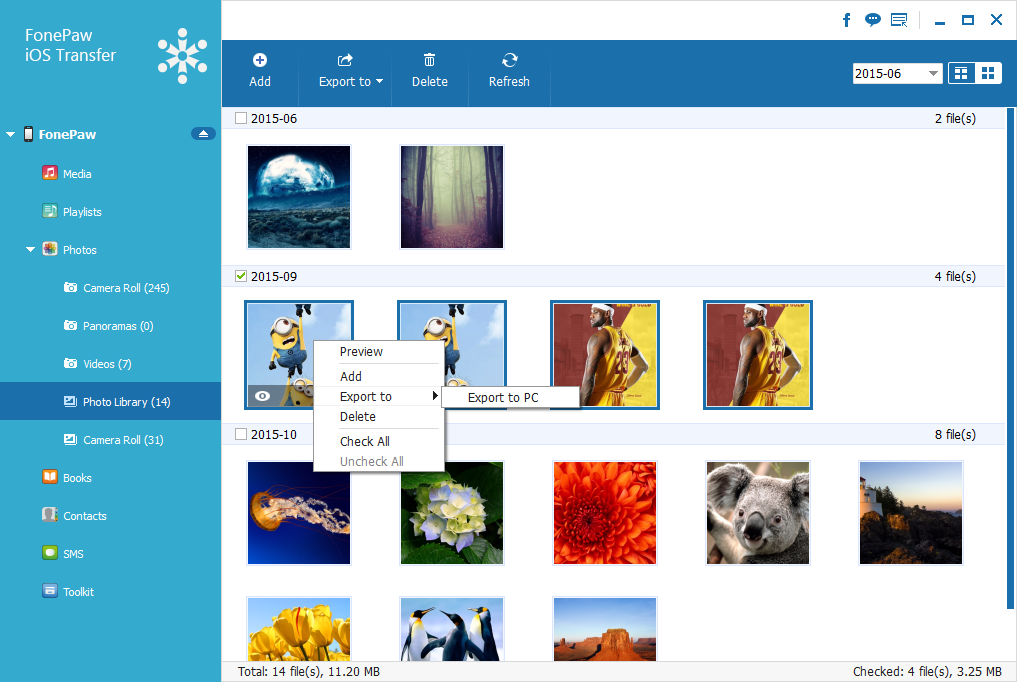The image size is (1017, 682).
Task: Select the moon landscape photo thumbnail
Action: (x=299, y=197)
